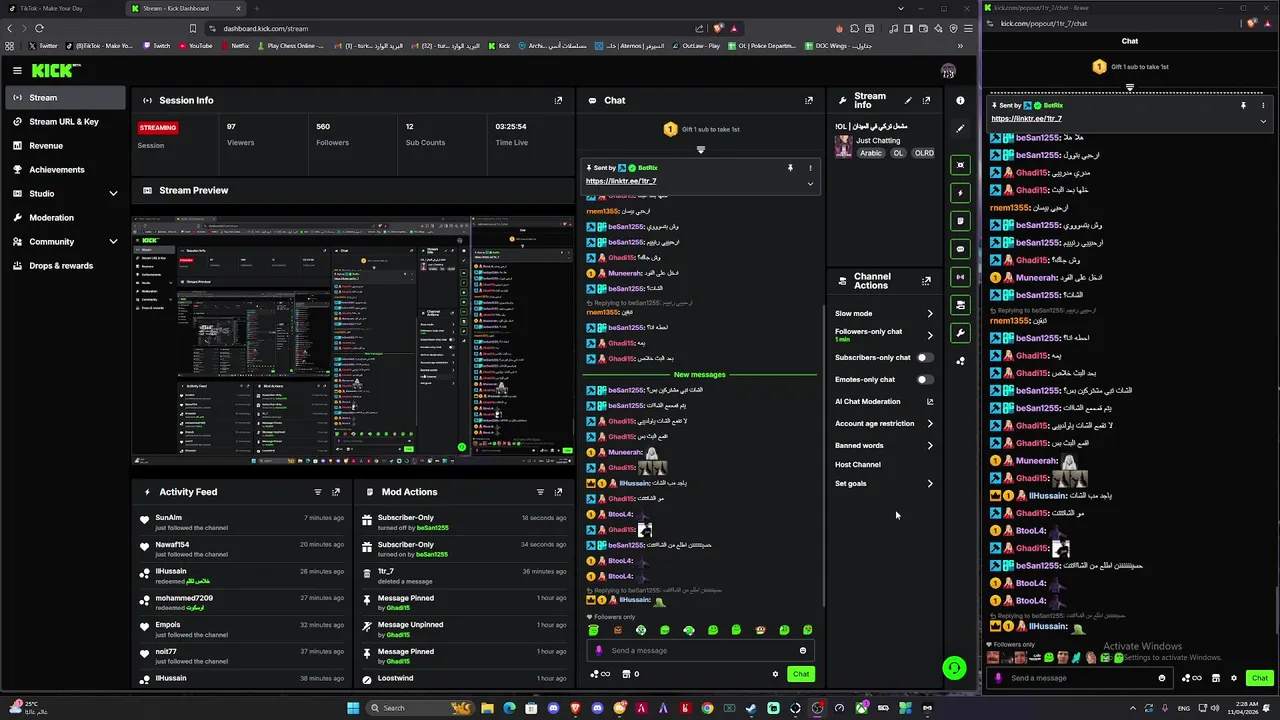Open Stream URL & Key page
1280x720 pixels.
click(65, 122)
